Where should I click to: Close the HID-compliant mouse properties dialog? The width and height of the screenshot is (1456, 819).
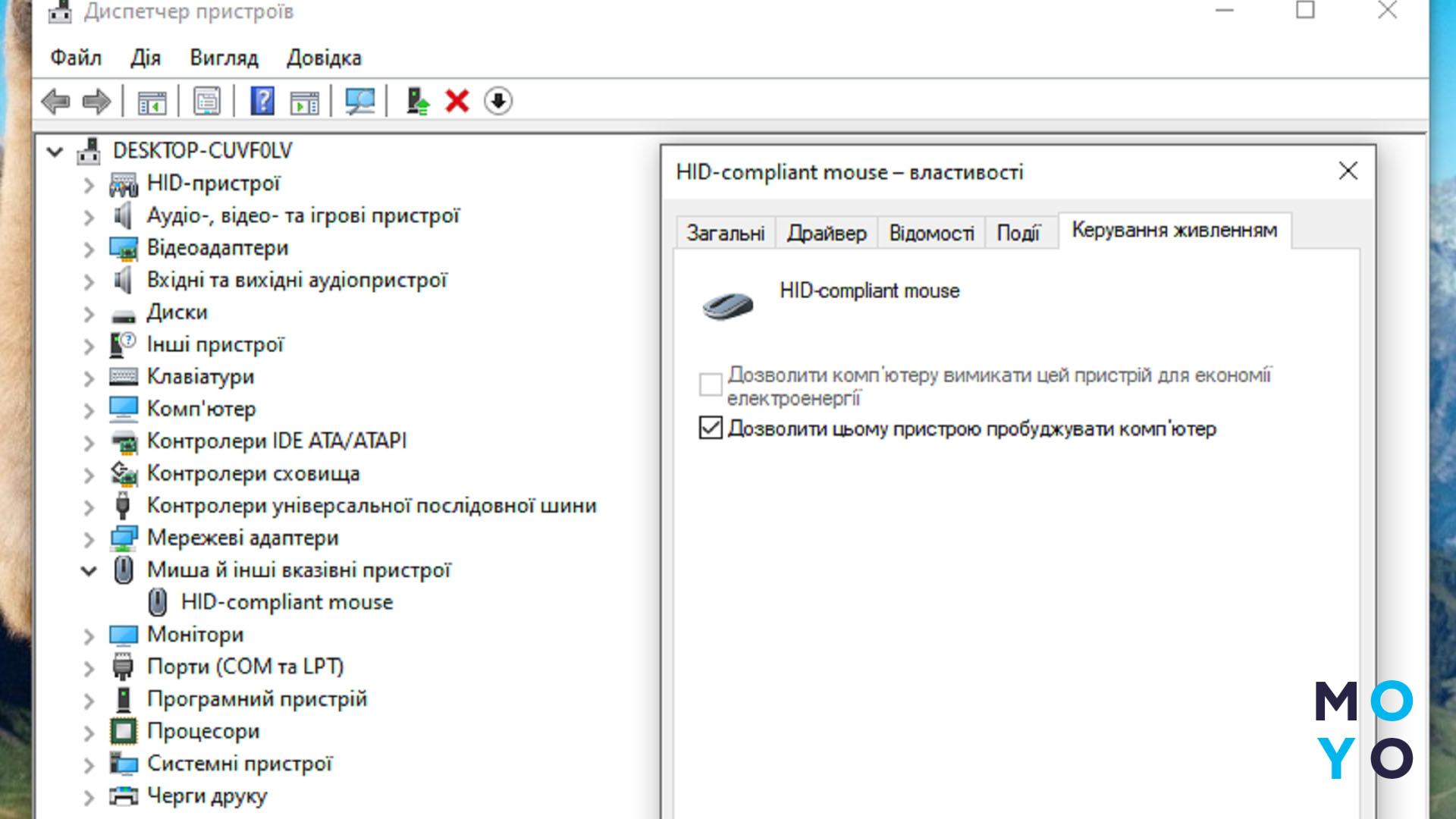point(1348,171)
